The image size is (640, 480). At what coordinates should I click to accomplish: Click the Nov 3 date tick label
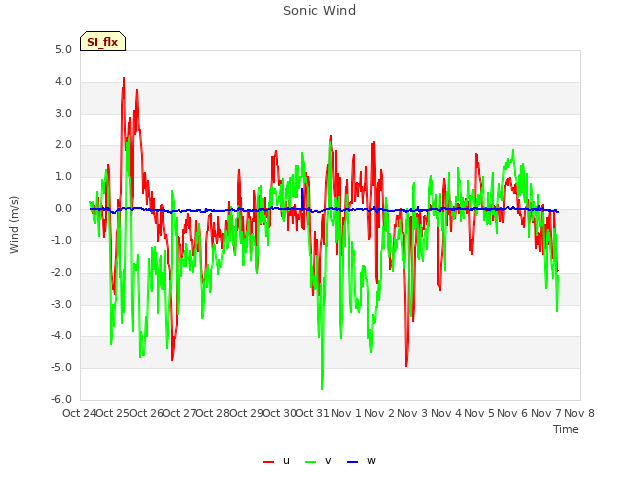[412, 413]
